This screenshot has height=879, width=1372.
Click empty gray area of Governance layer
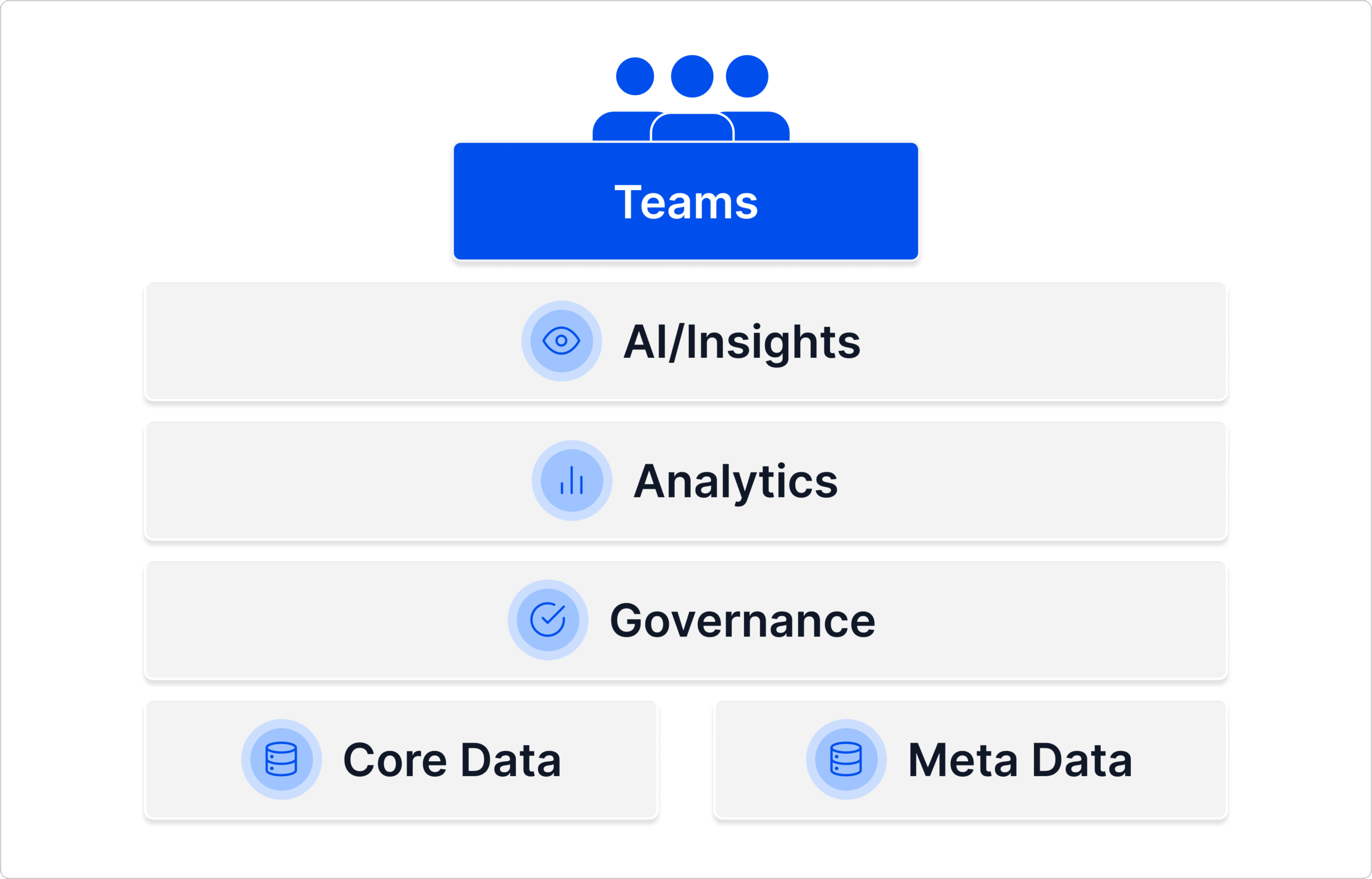(314, 620)
